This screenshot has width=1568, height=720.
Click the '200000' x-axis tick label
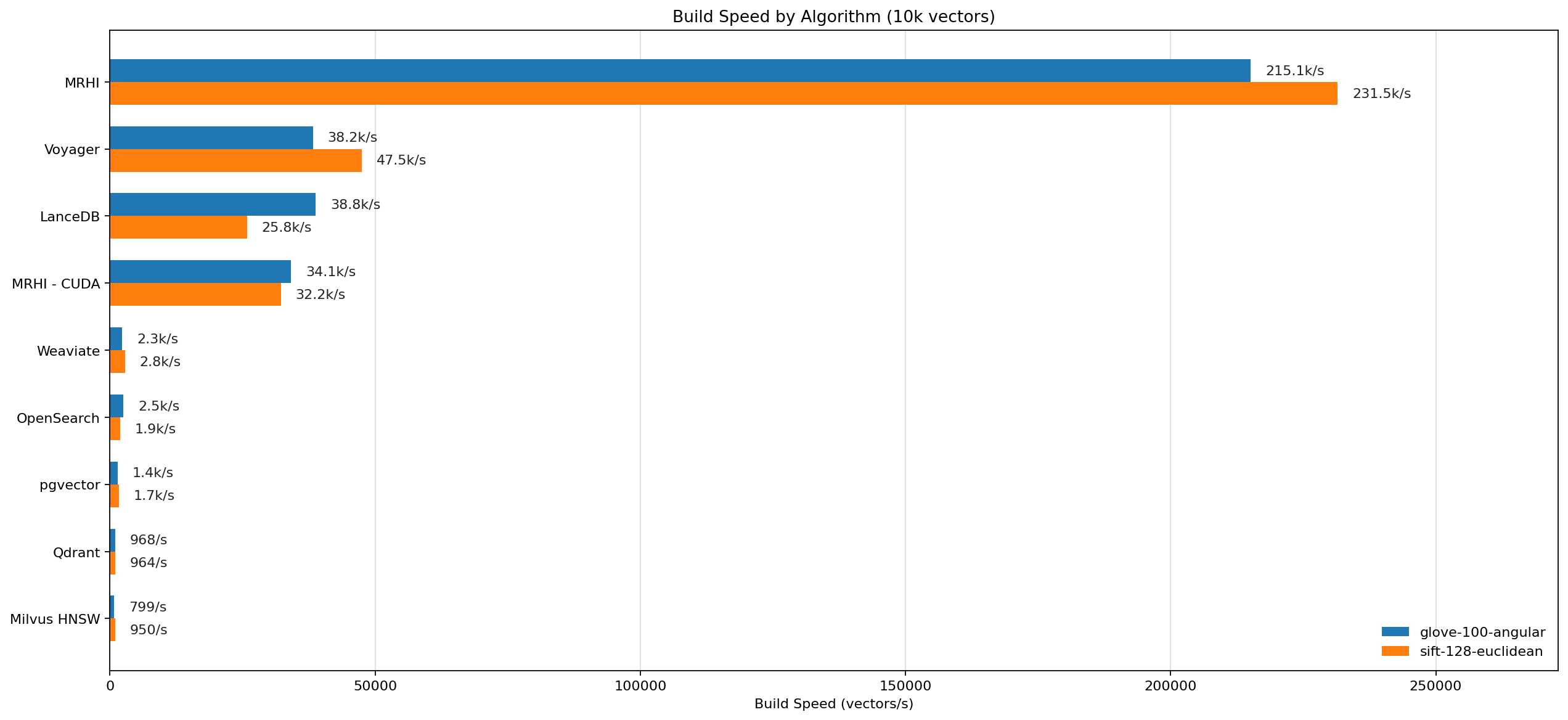1170,686
